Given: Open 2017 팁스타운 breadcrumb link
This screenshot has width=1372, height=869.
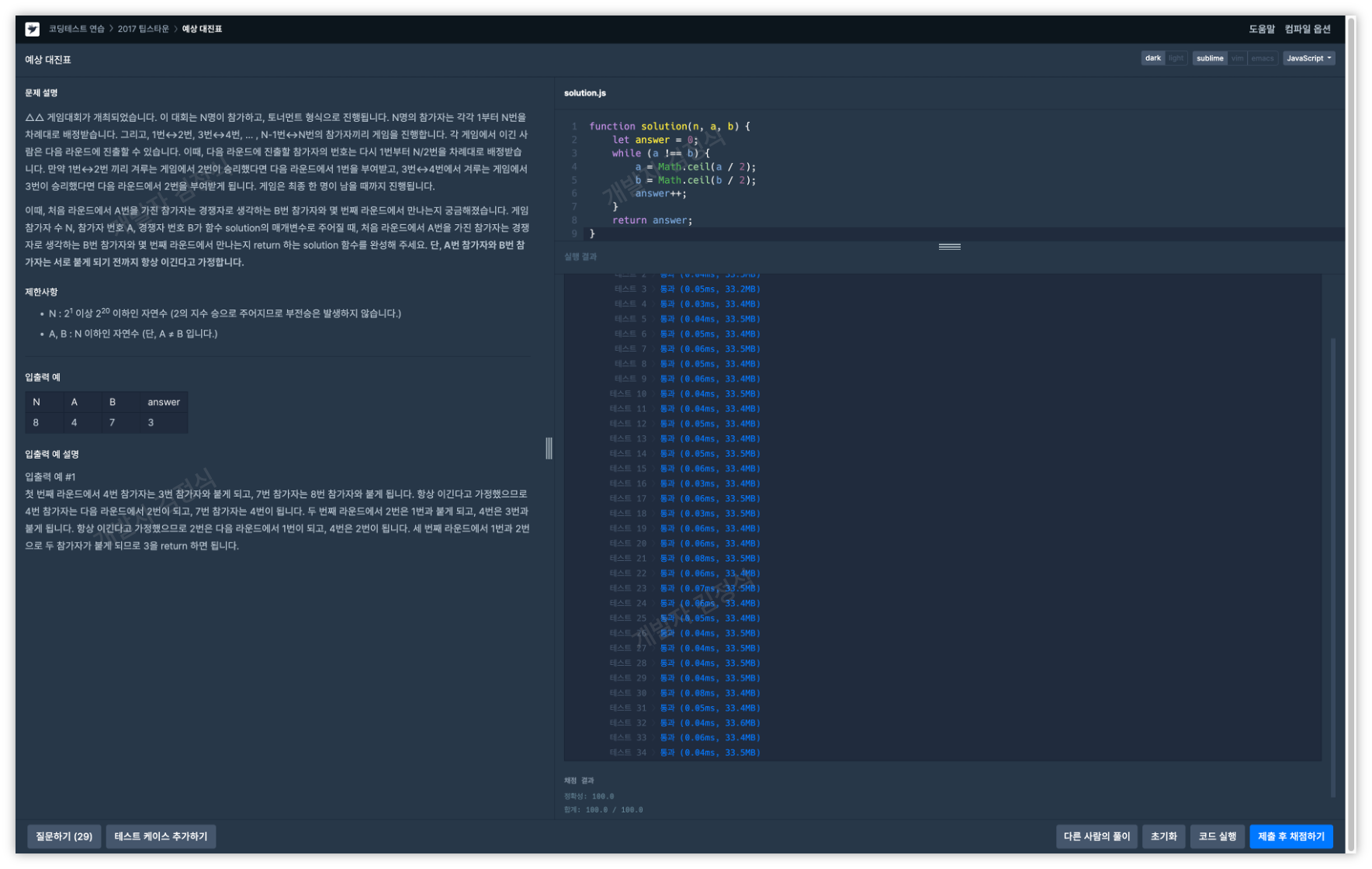Looking at the screenshot, I should point(143,29).
